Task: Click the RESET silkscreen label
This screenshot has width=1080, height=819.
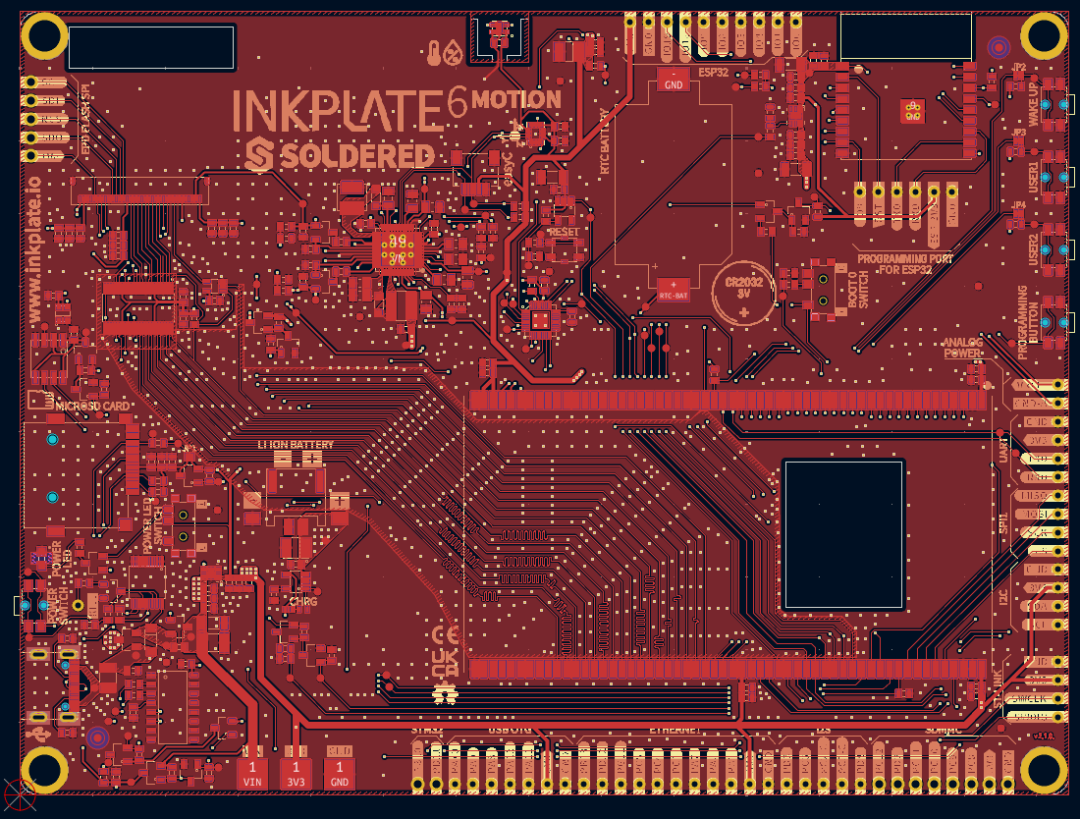Action: click(563, 232)
